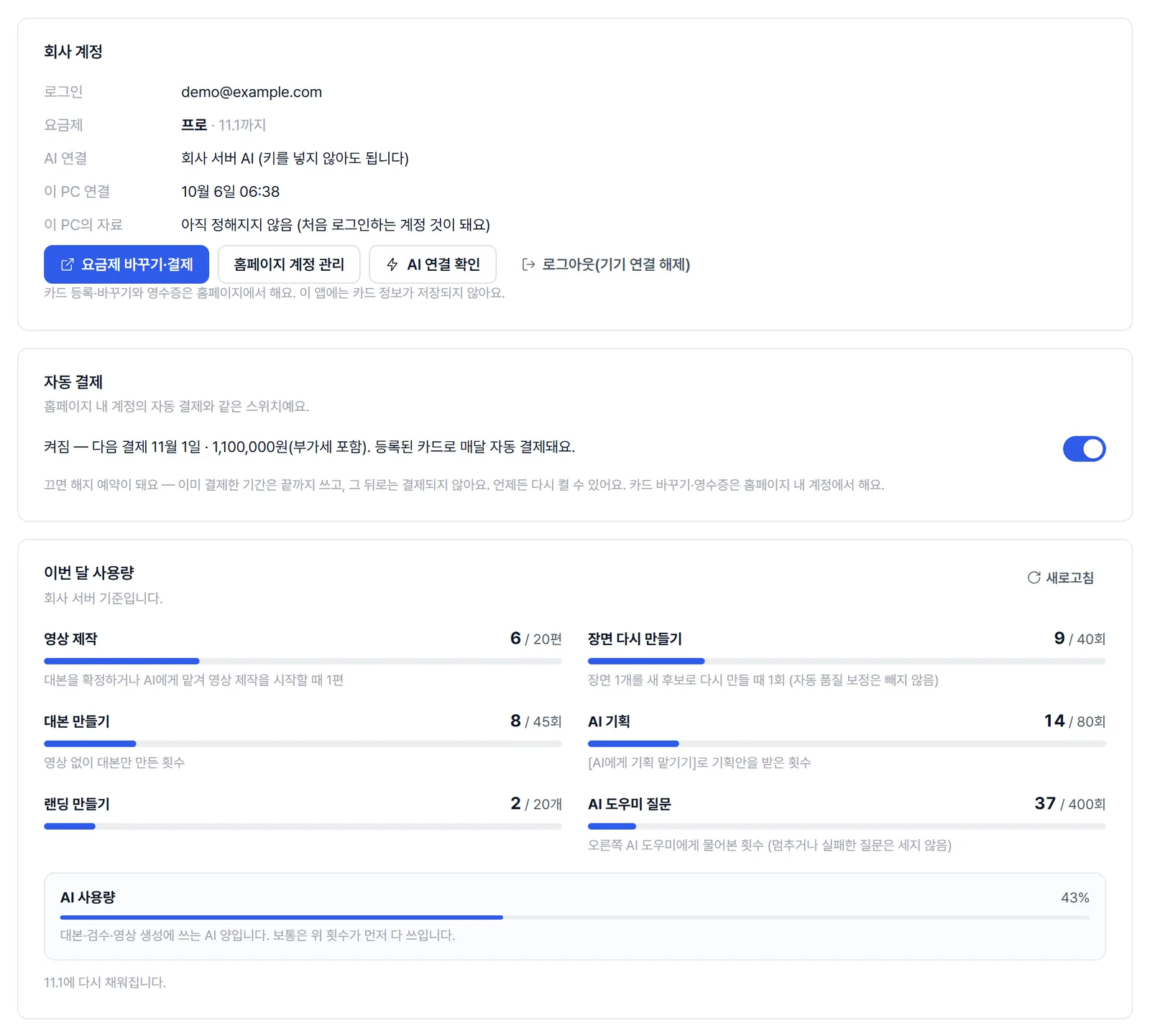This screenshot has width=1150, height=1036.
Task: Click the 회사 계정 heading
Action: (x=73, y=52)
